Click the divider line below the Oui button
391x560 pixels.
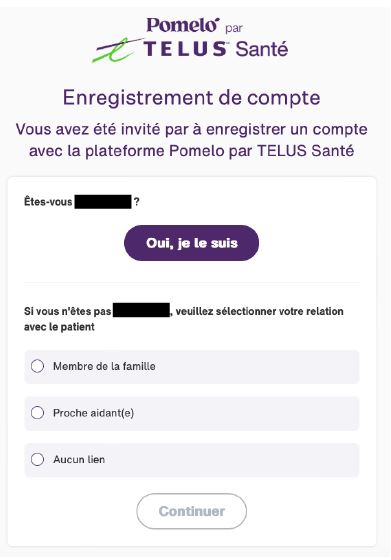pos(191,282)
